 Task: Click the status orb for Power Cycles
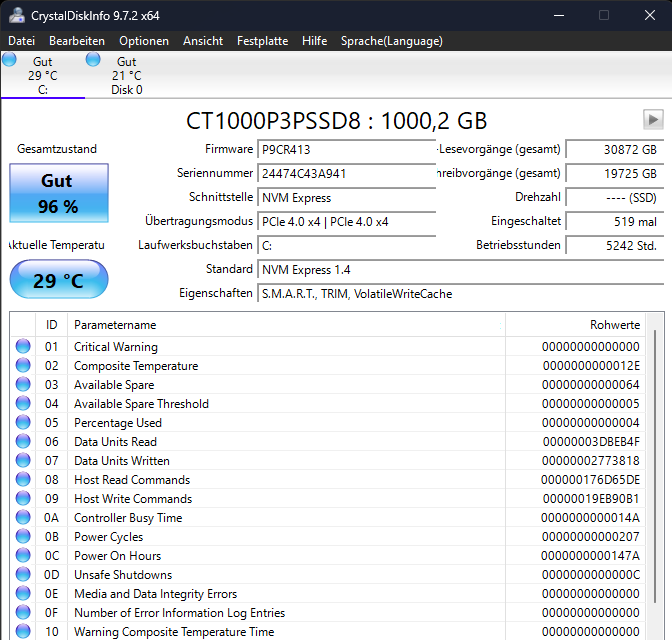pos(23,536)
